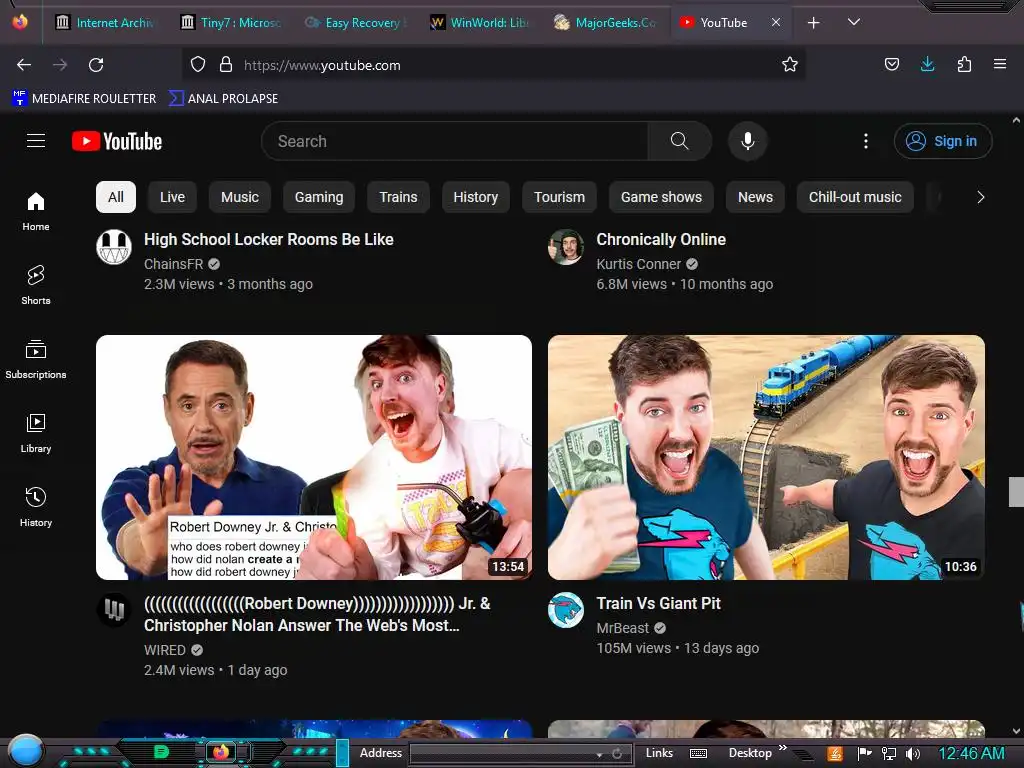The width and height of the screenshot is (1024, 768).
Task: Open the MEDIAFIRE ROULETTER bookmark
Action: tap(84, 99)
